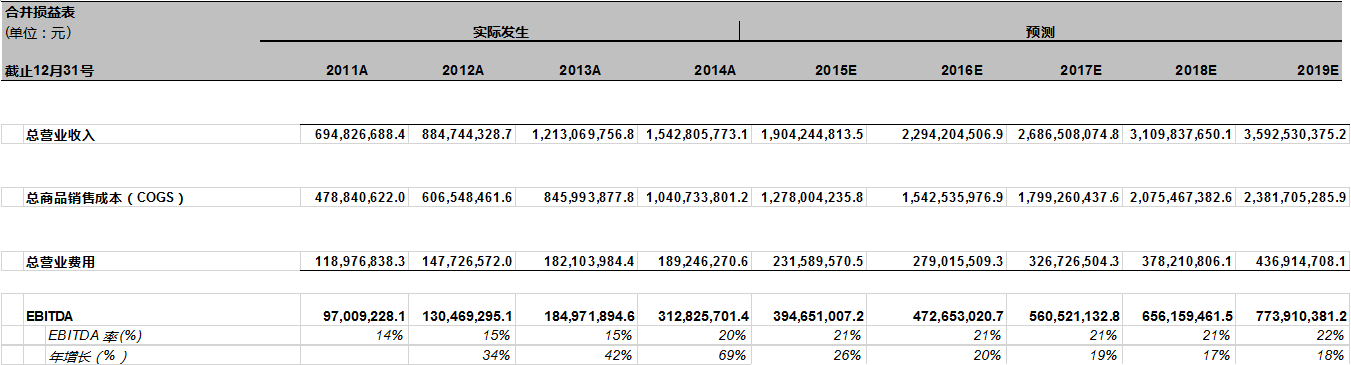Select the 2011A revenue cell 694,826,688.4
1351x365 pixels.
point(354,135)
